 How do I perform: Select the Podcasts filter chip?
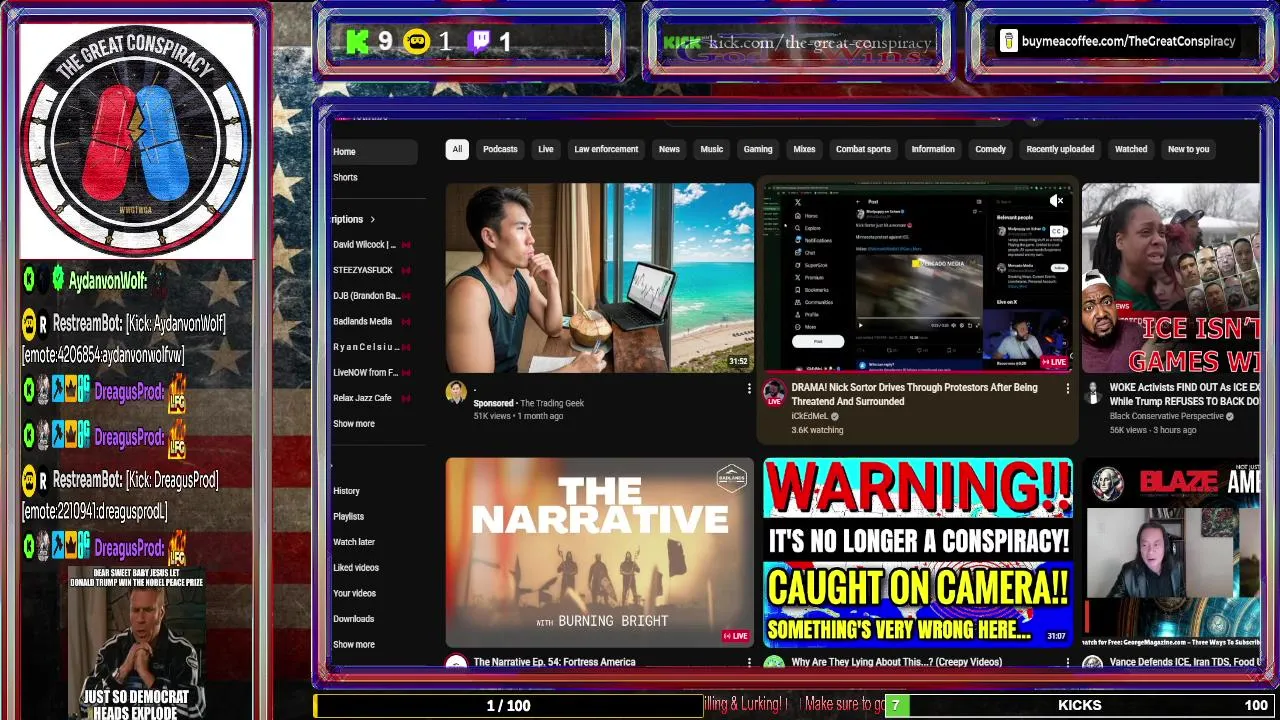[x=500, y=149]
